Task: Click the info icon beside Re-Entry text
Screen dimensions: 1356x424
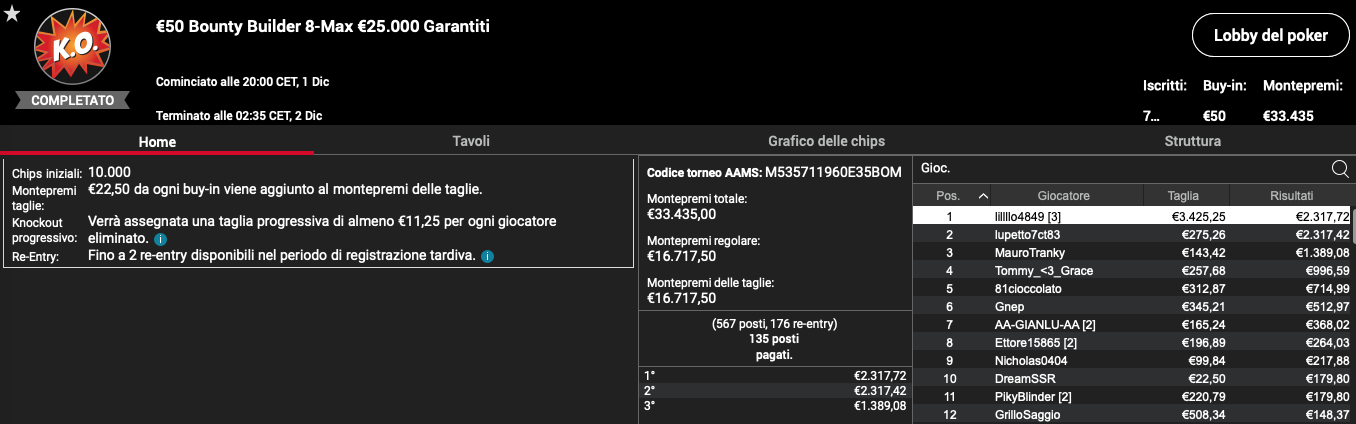Action: click(487, 257)
